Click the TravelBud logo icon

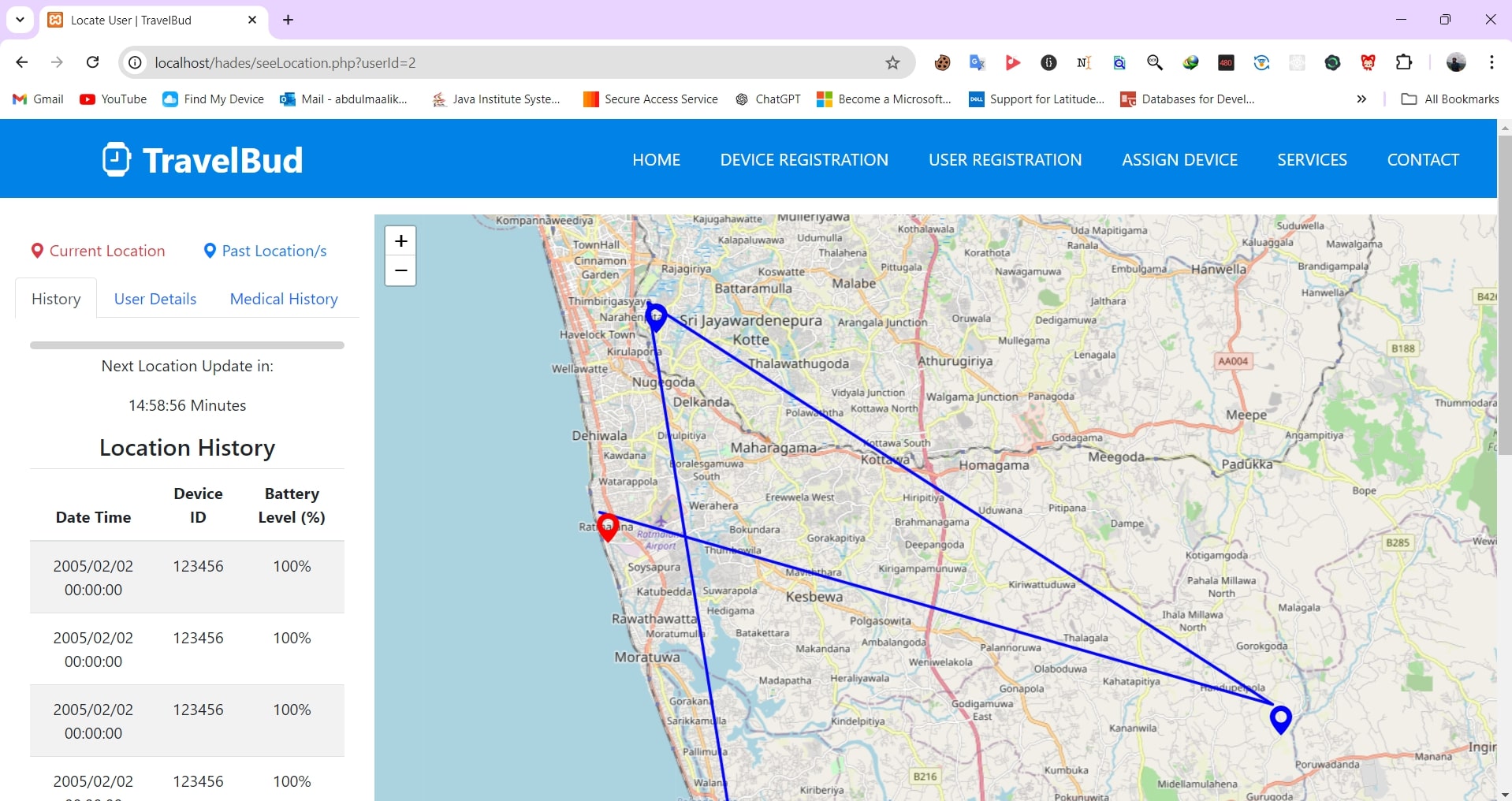(117, 159)
